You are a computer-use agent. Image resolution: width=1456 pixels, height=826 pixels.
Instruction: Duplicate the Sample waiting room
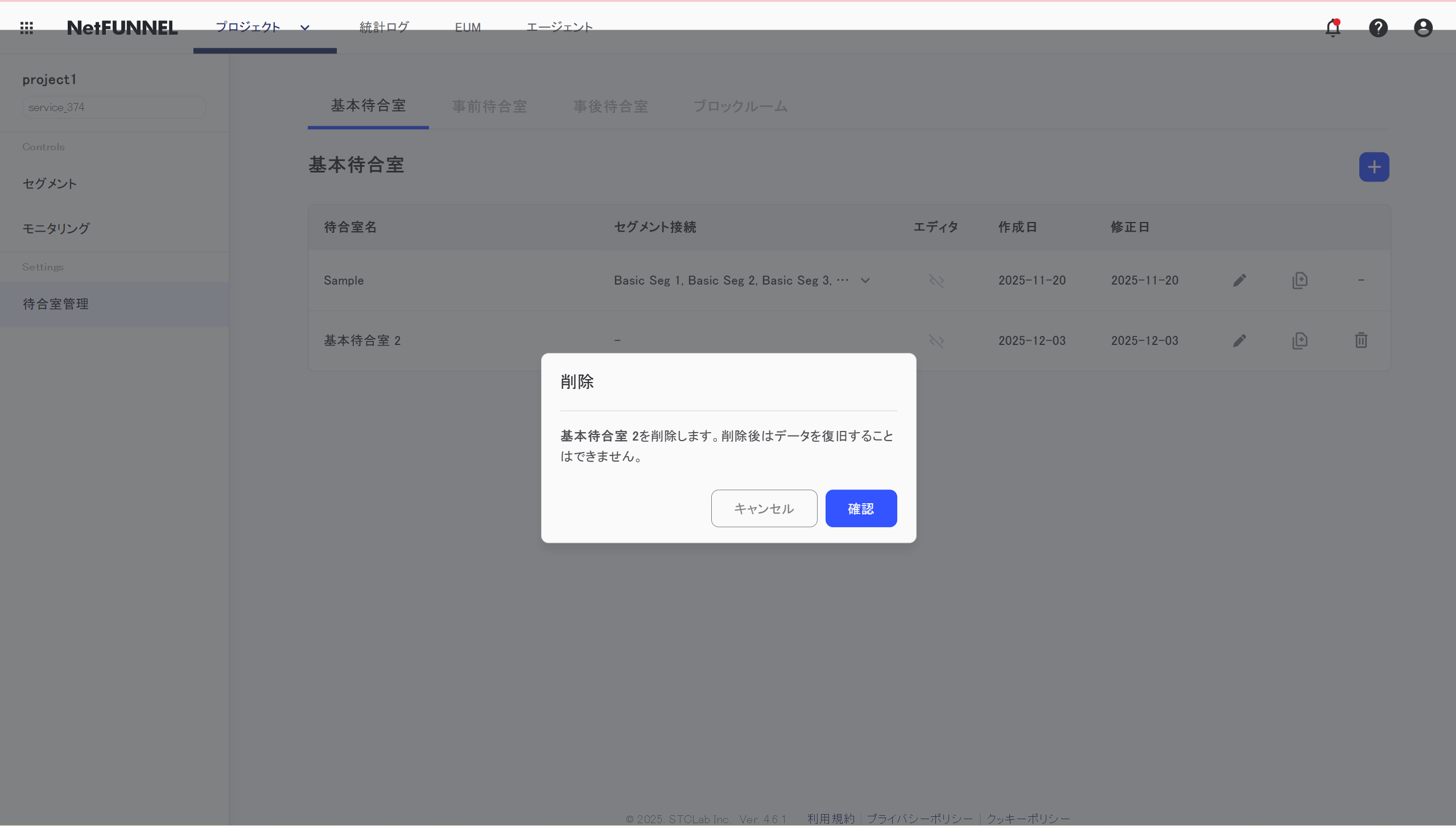(1301, 280)
